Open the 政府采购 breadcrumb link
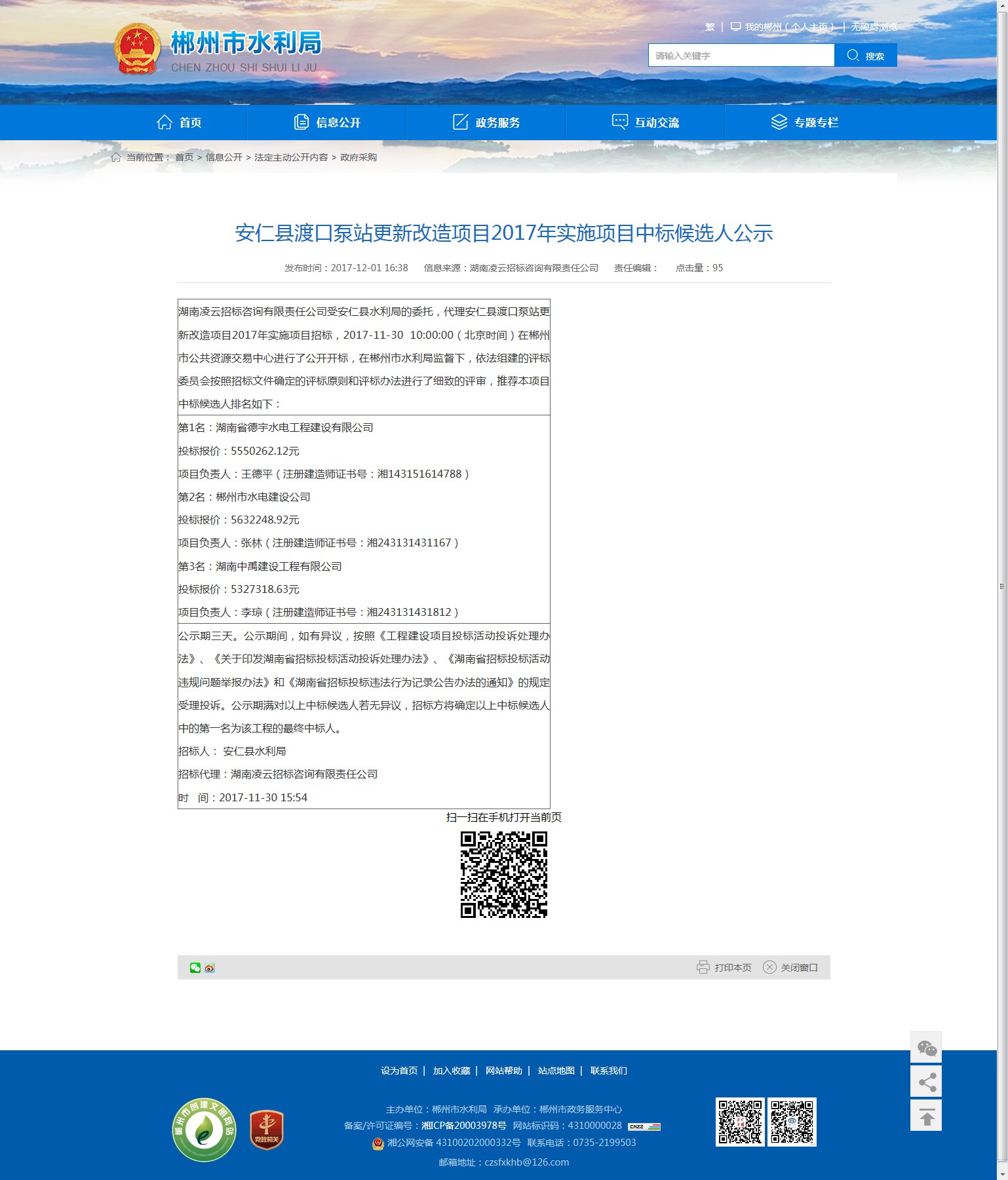The width and height of the screenshot is (1008, 1180). tap(359, 157)
